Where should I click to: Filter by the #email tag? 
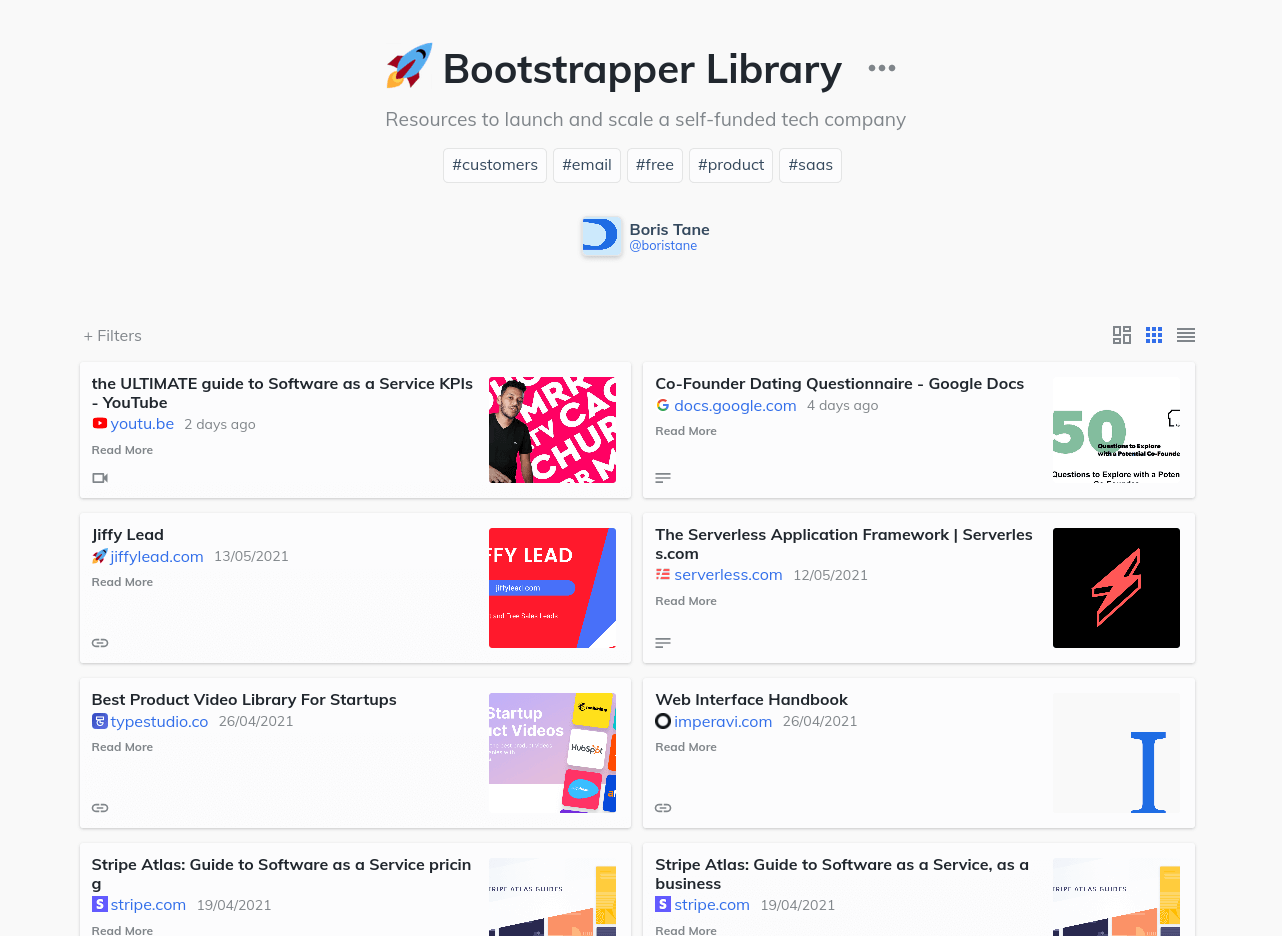(x=587, y=165)
